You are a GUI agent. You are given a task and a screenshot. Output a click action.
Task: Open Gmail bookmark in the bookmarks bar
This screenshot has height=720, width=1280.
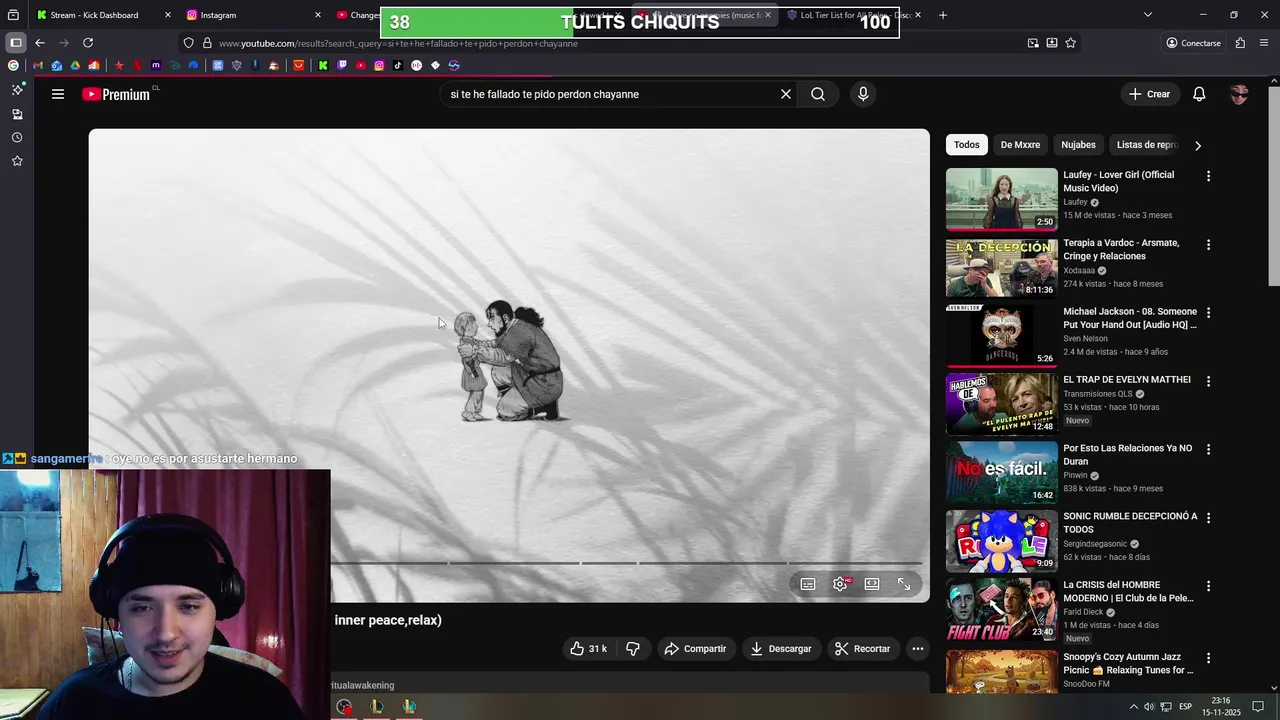38,65
